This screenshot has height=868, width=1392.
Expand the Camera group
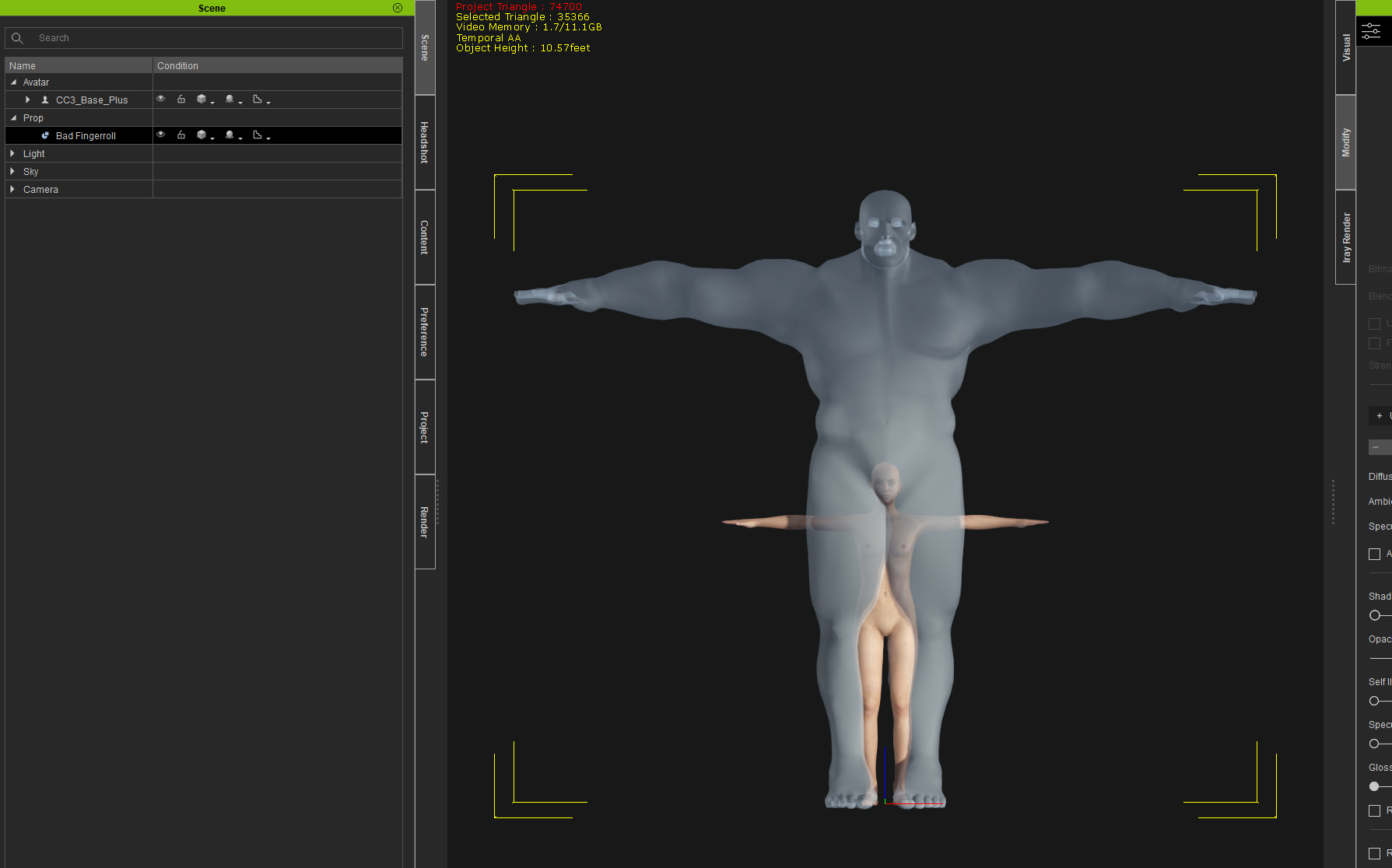(12, 189)
